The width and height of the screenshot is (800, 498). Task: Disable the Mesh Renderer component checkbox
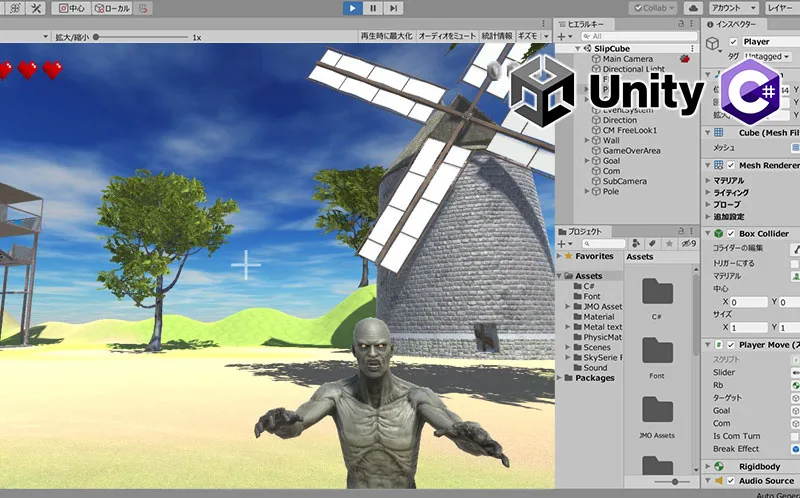[731, 165]
